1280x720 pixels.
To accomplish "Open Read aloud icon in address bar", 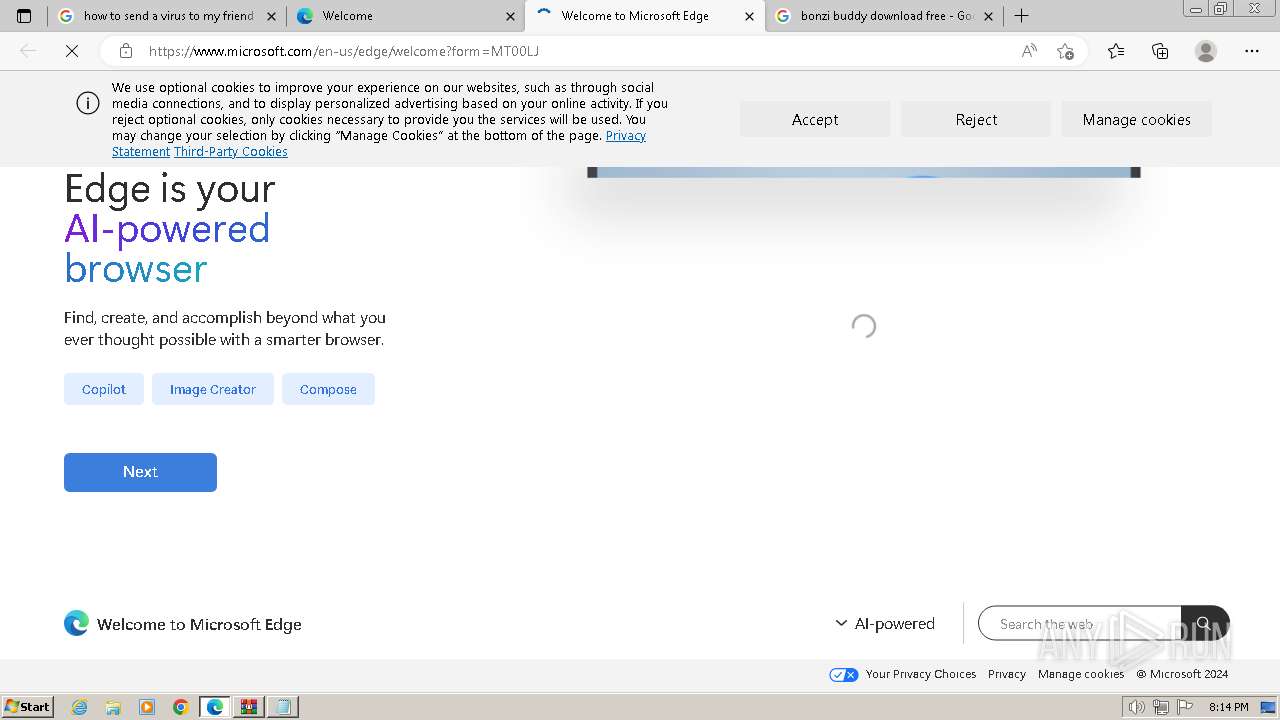I will (x=1028, y=51).
